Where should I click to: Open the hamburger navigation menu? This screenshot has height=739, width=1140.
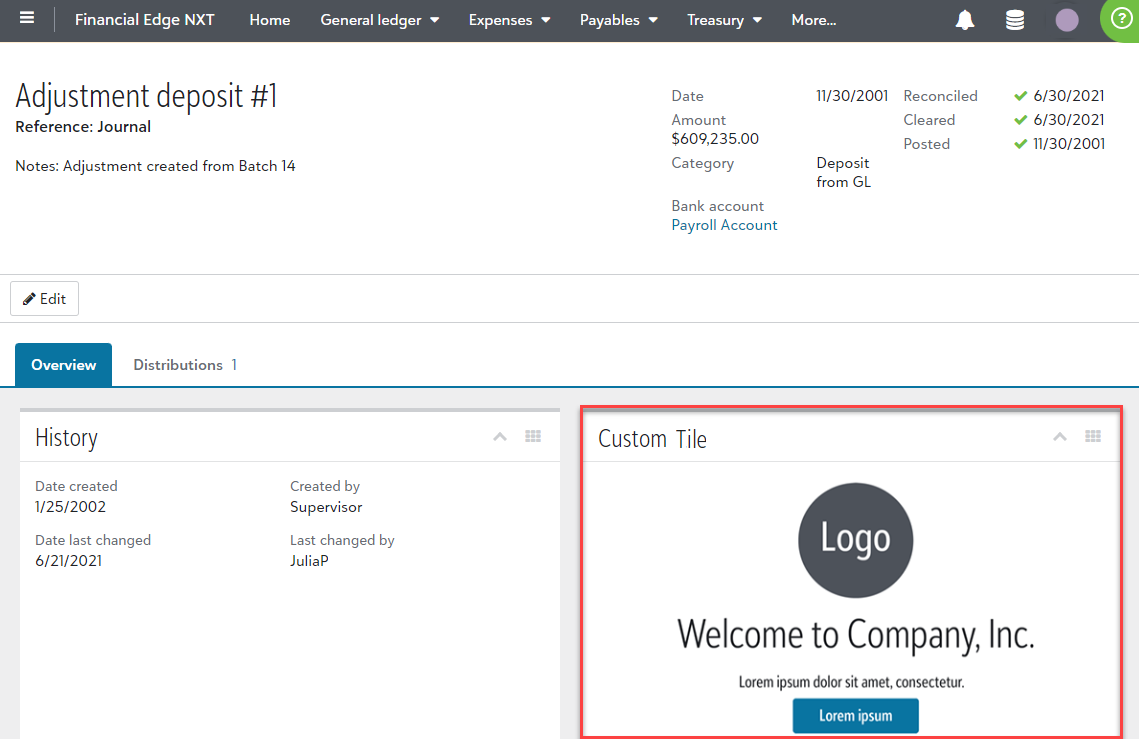click(27, 20)
